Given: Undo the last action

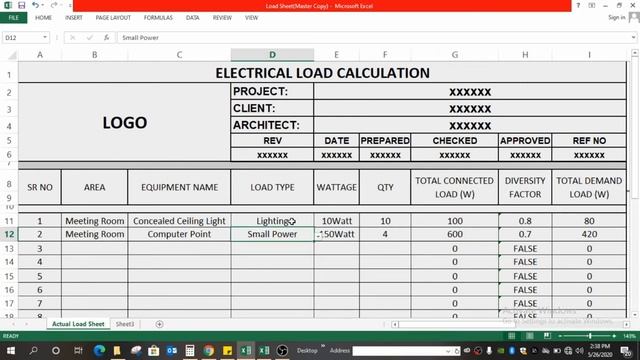Looking at the screenshot, I should point(35,5).
